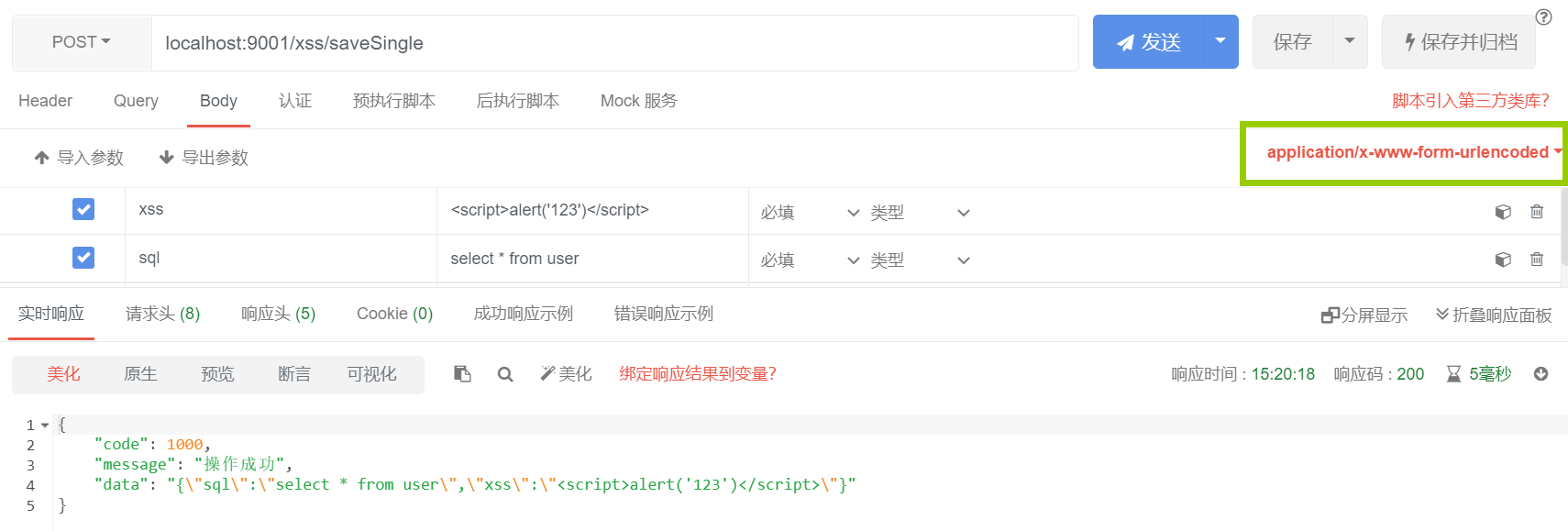Click the help question mark icon

1544,17
